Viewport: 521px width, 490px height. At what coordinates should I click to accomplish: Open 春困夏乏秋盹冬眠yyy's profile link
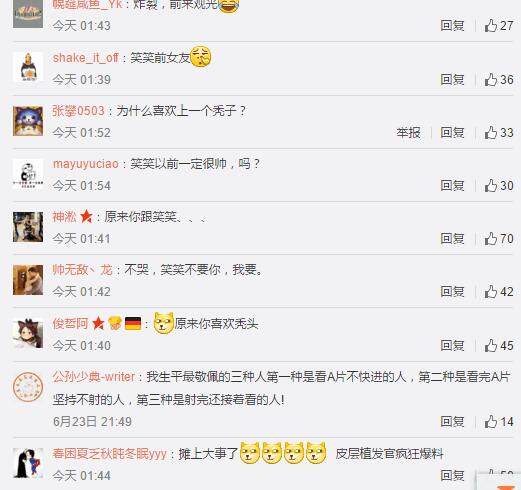(x=109, y=454)
